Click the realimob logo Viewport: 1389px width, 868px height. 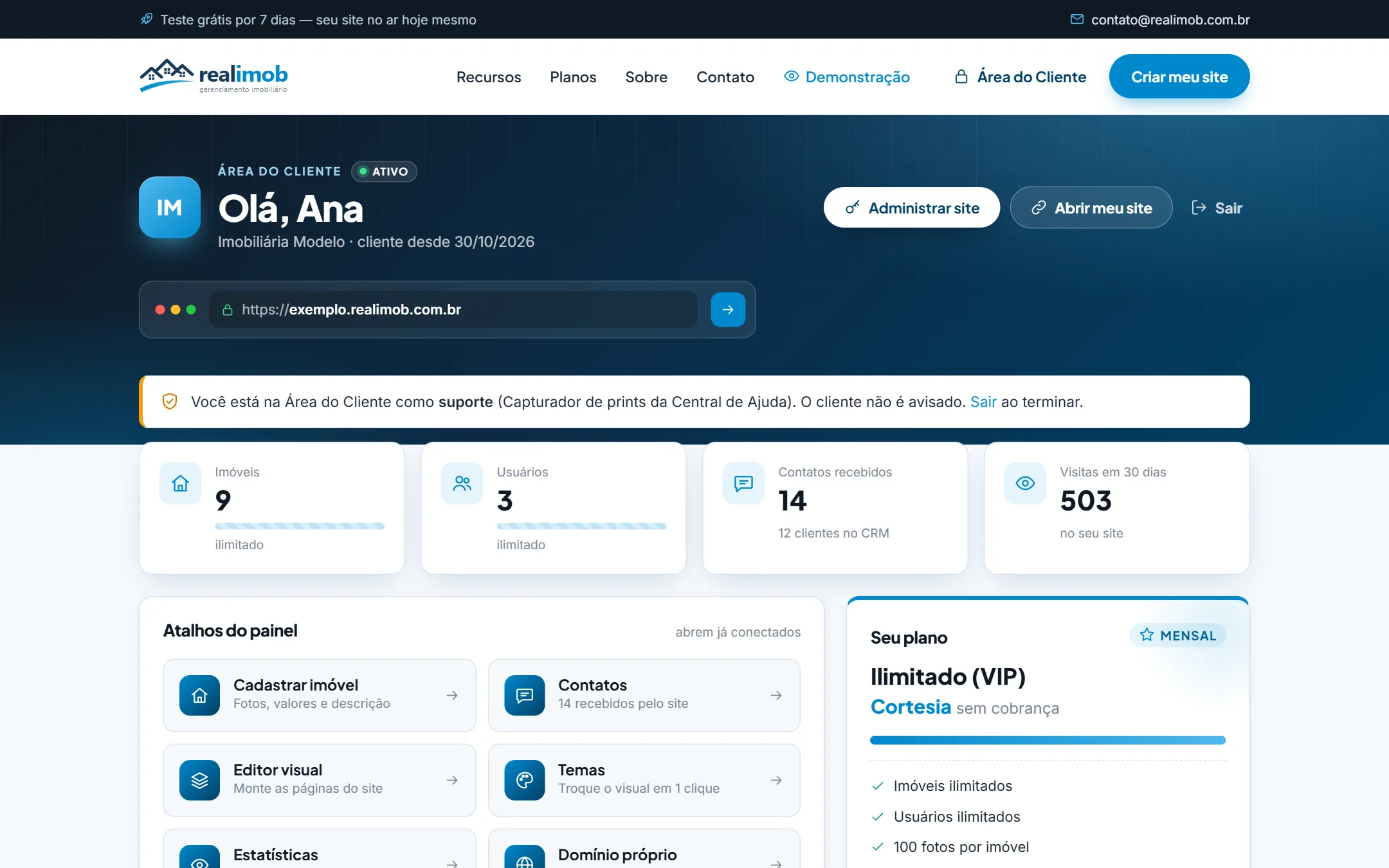[x=213, y=77]
